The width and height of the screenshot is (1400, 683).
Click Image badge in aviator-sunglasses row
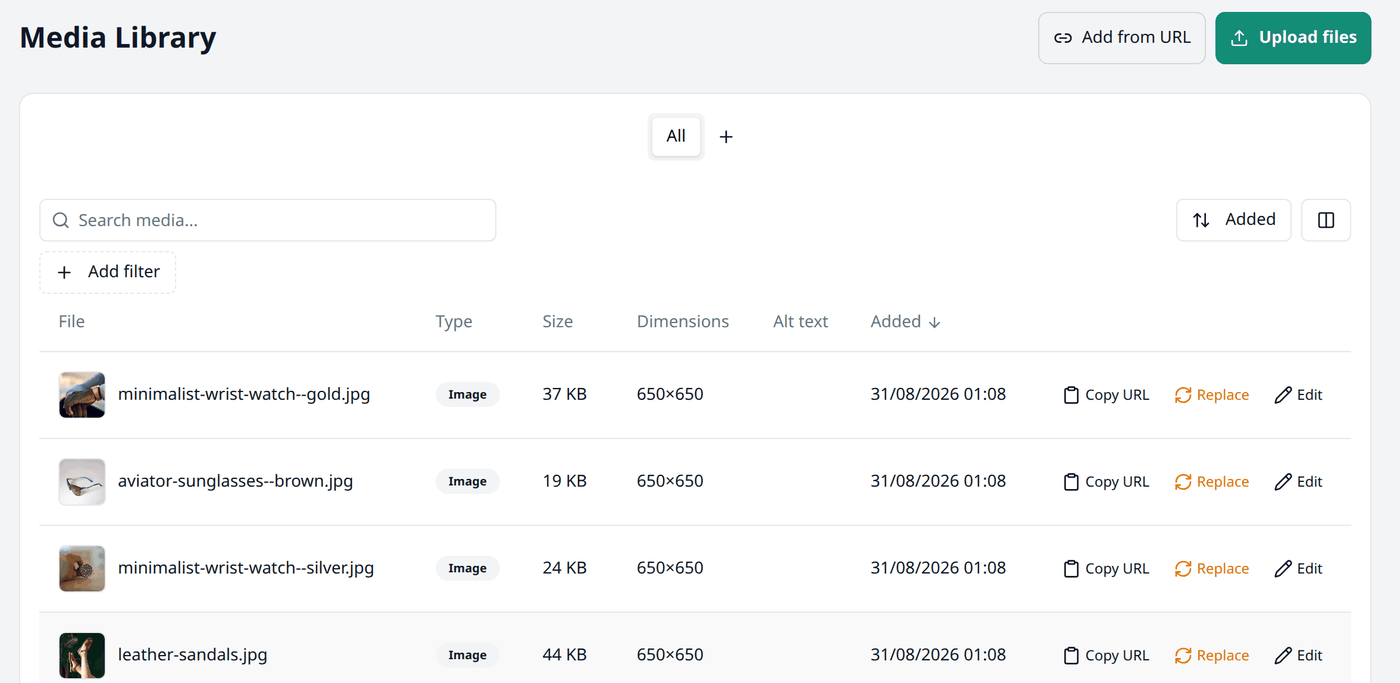(x=467, y=482)
